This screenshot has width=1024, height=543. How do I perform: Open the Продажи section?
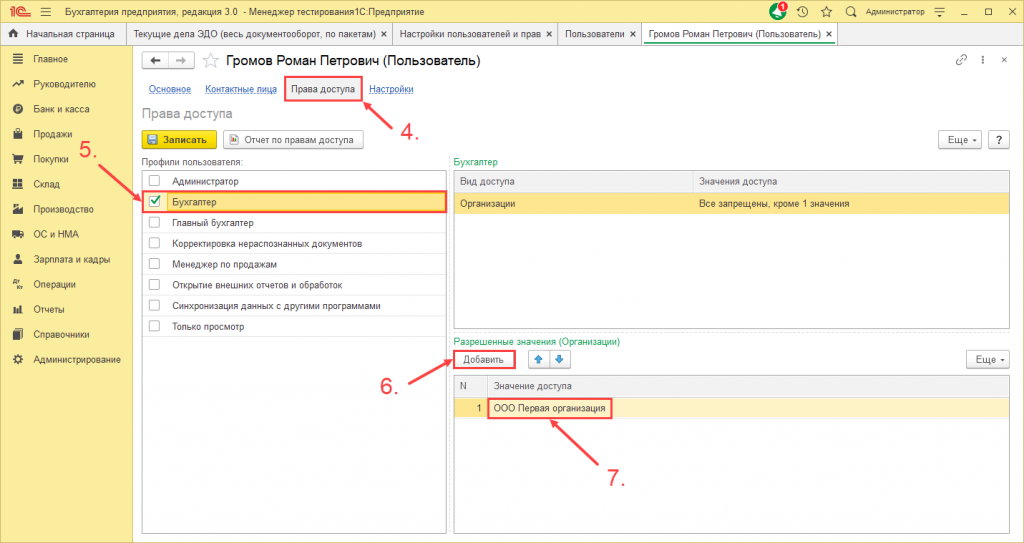[52, 134]
